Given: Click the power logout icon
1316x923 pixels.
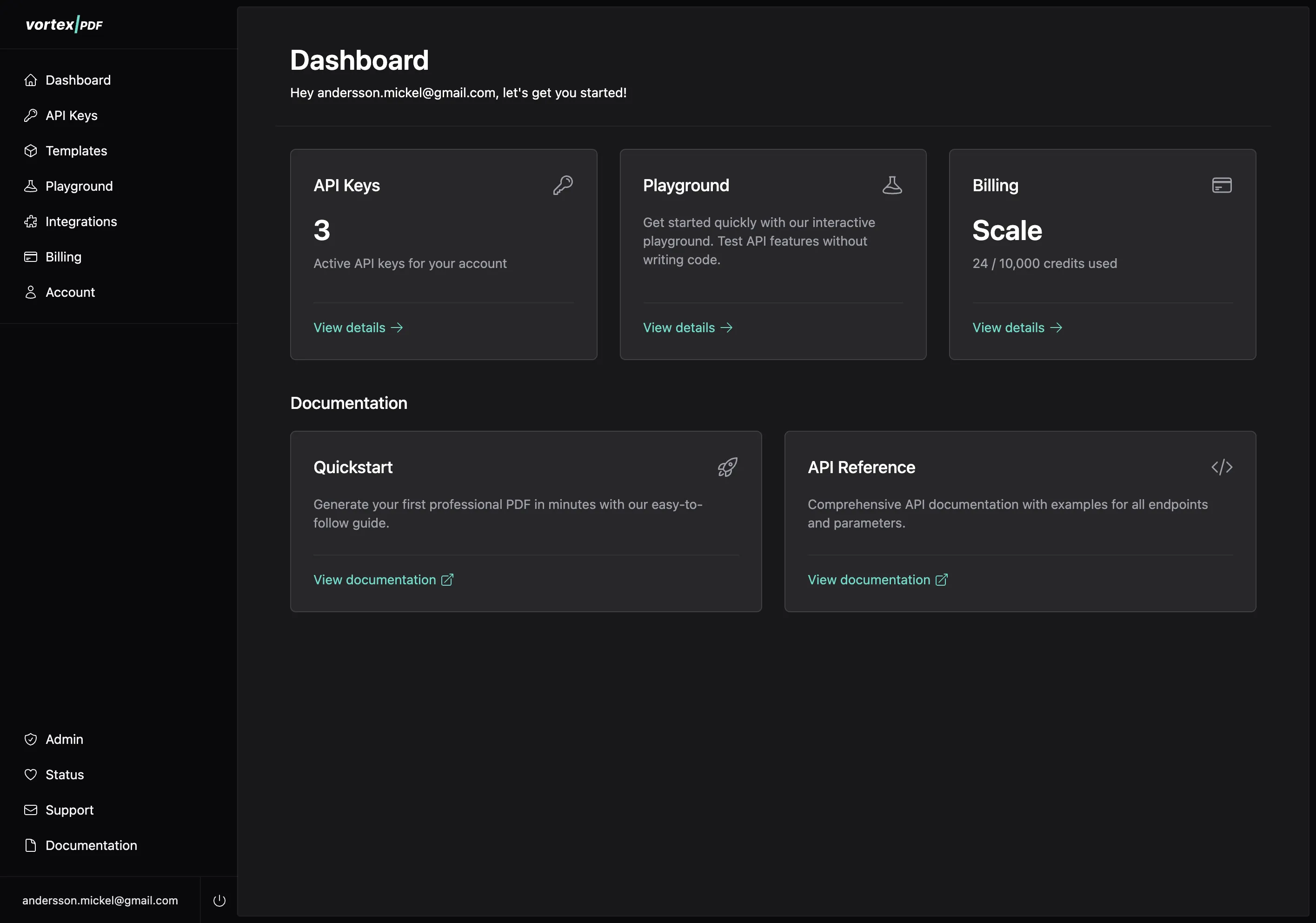Looking at the screenshot, I should pyautogui.click(x=219, y=901).
